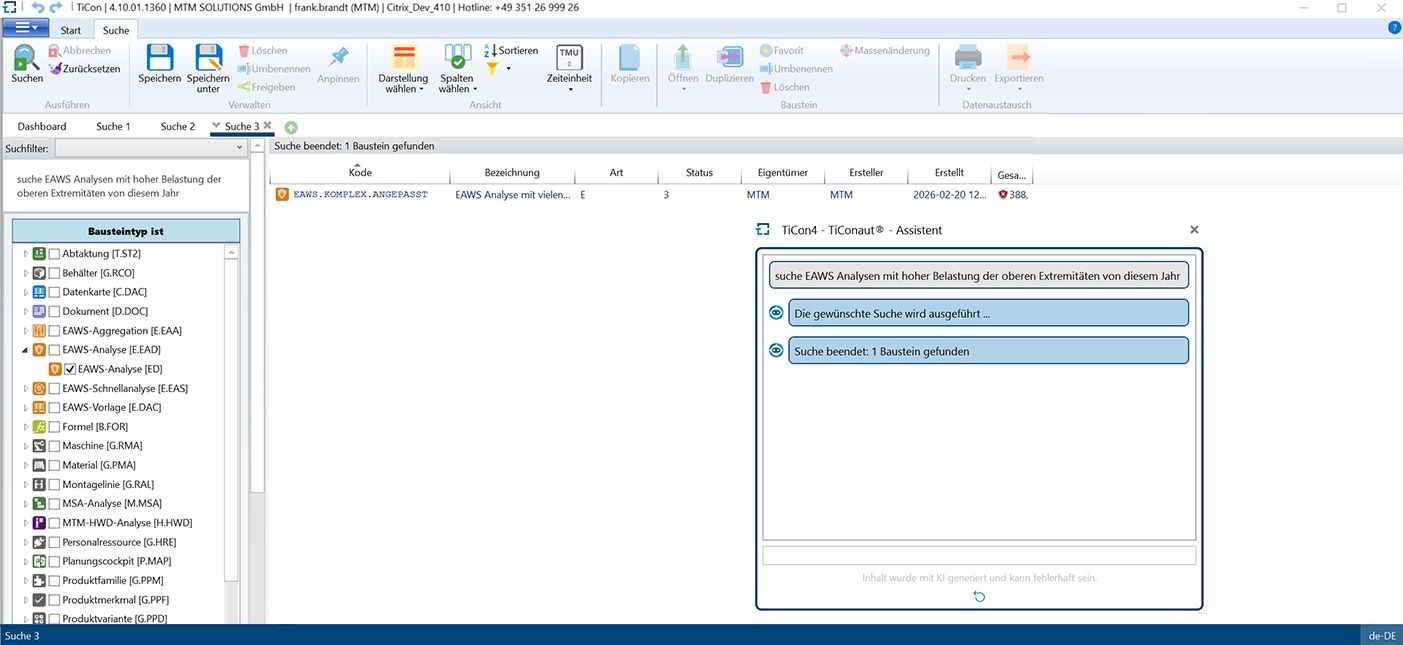
Task: Open the Suchfilter dropdown
Action: pyautogui.click(x=239, y=148)
